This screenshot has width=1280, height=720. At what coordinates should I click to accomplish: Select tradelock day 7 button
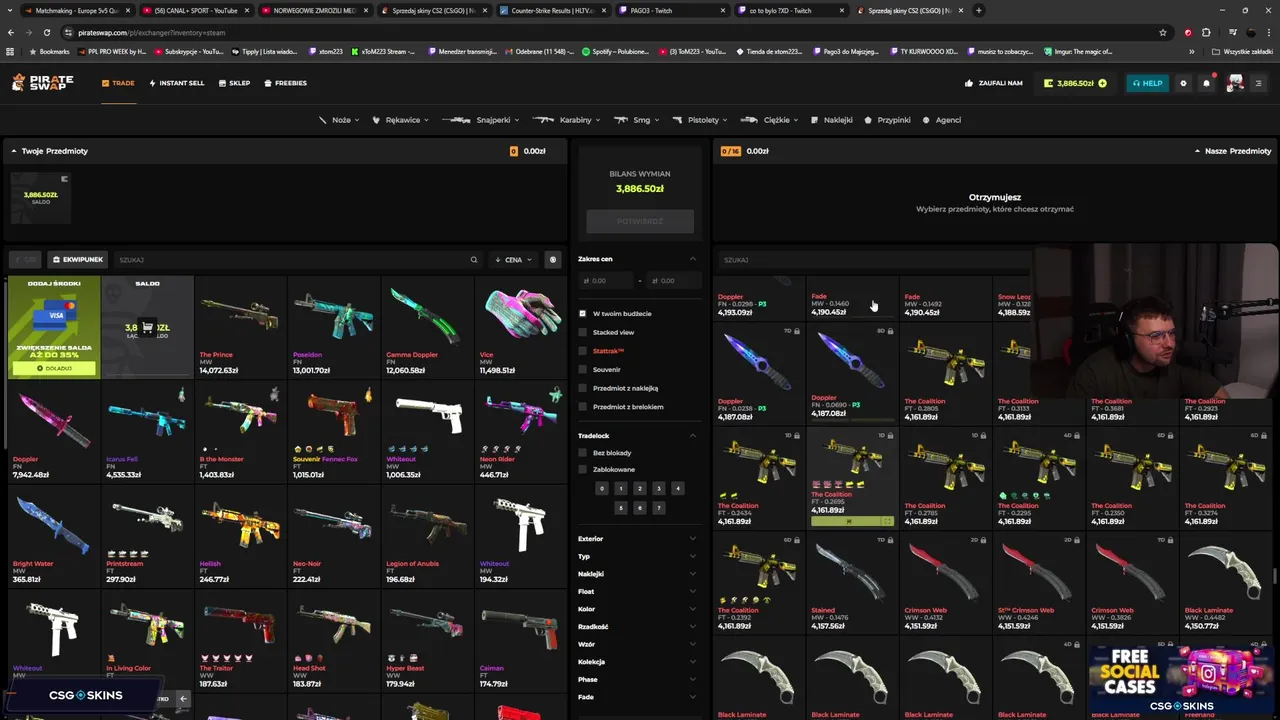(x=658, y=508)
